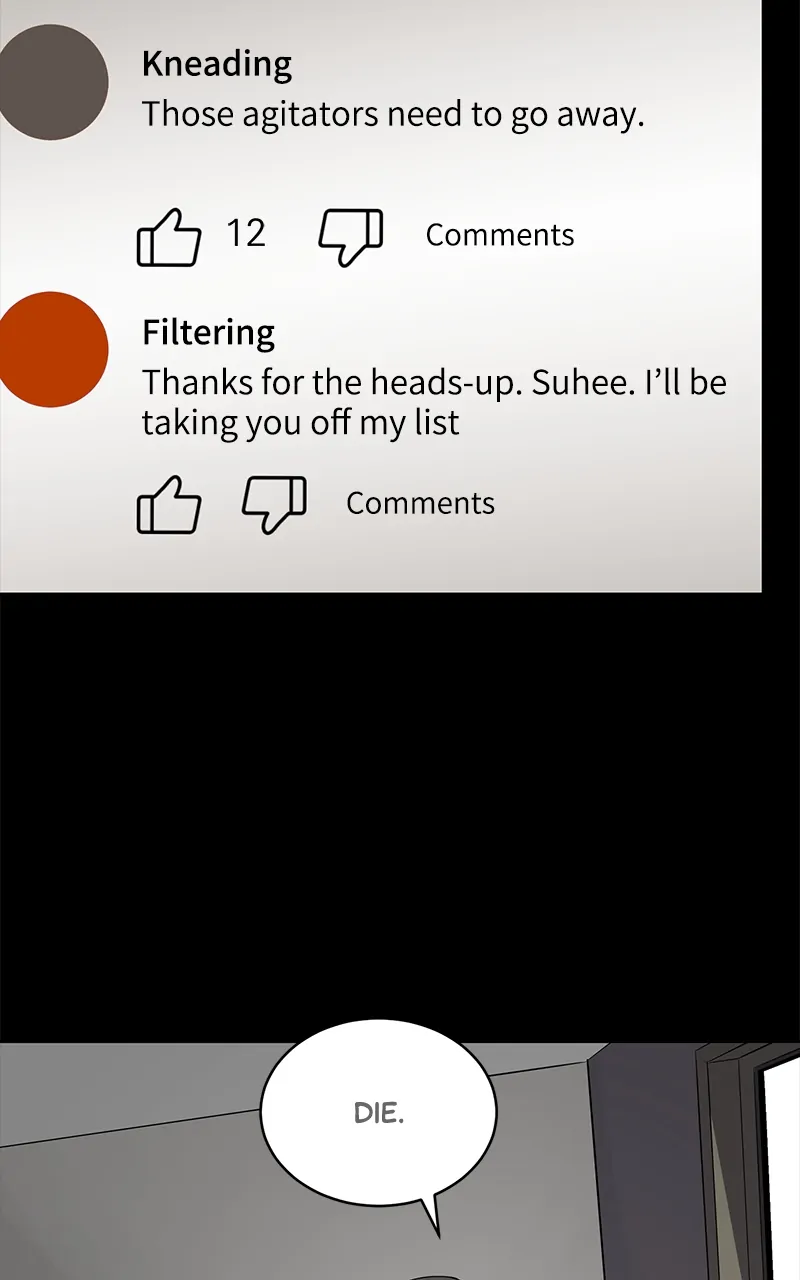Click the like count 12
The width and height of the screenshot is (800, 1280).
pos(245,233)
